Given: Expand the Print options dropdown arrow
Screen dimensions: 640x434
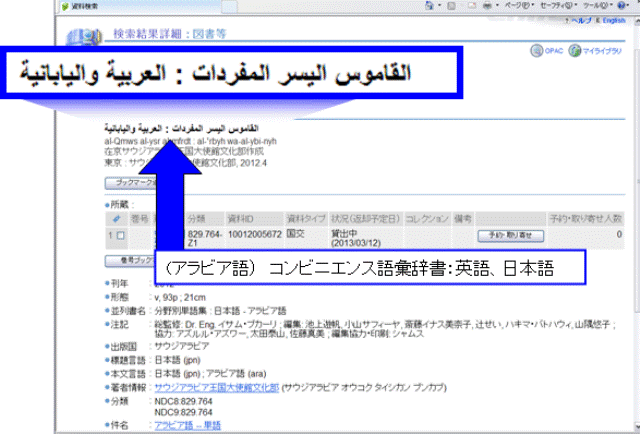Looking at the screenshot, I should (497, 5).
